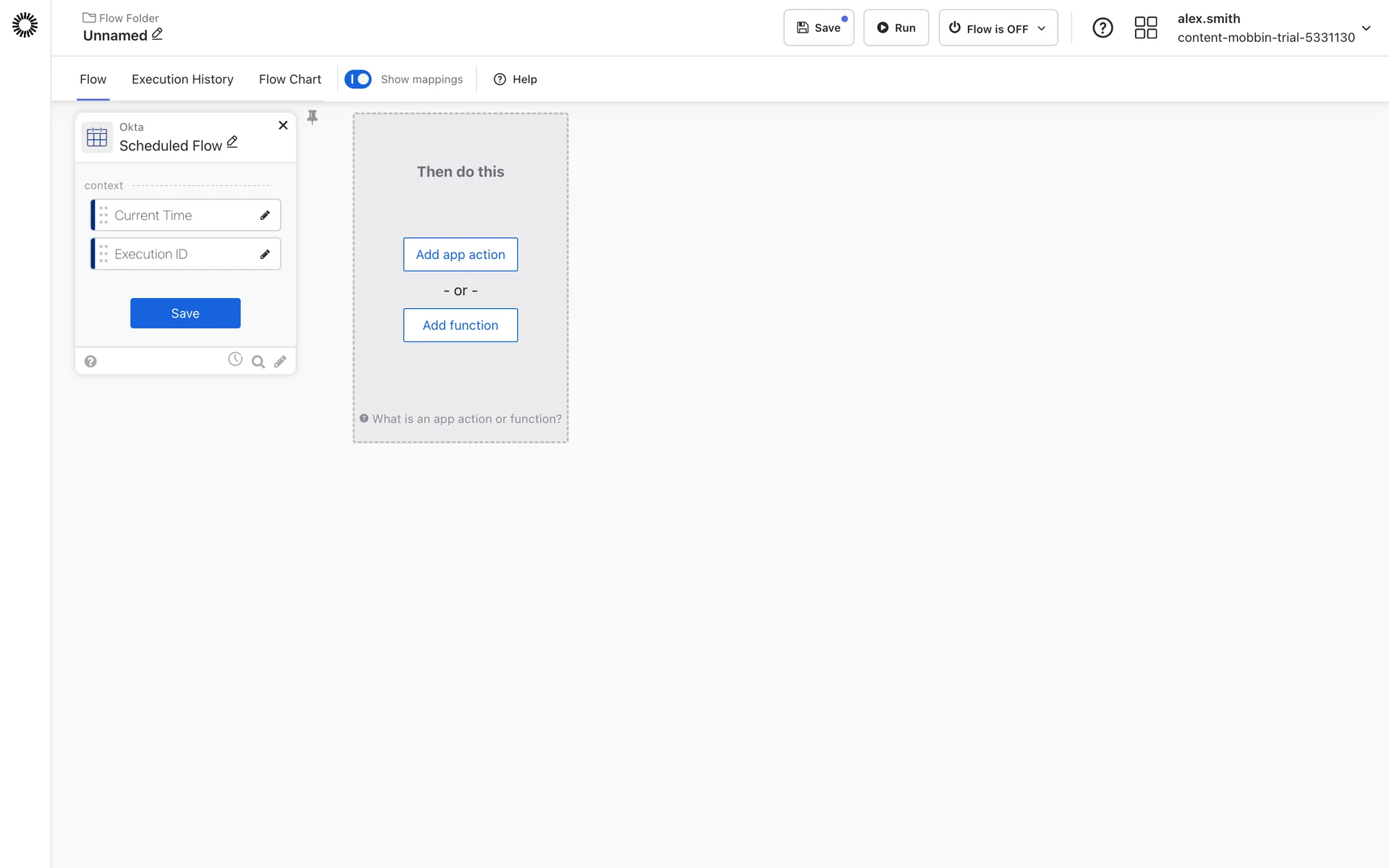
Task: Open schedule clock icon in card footer
Action: tap(235, 359)
